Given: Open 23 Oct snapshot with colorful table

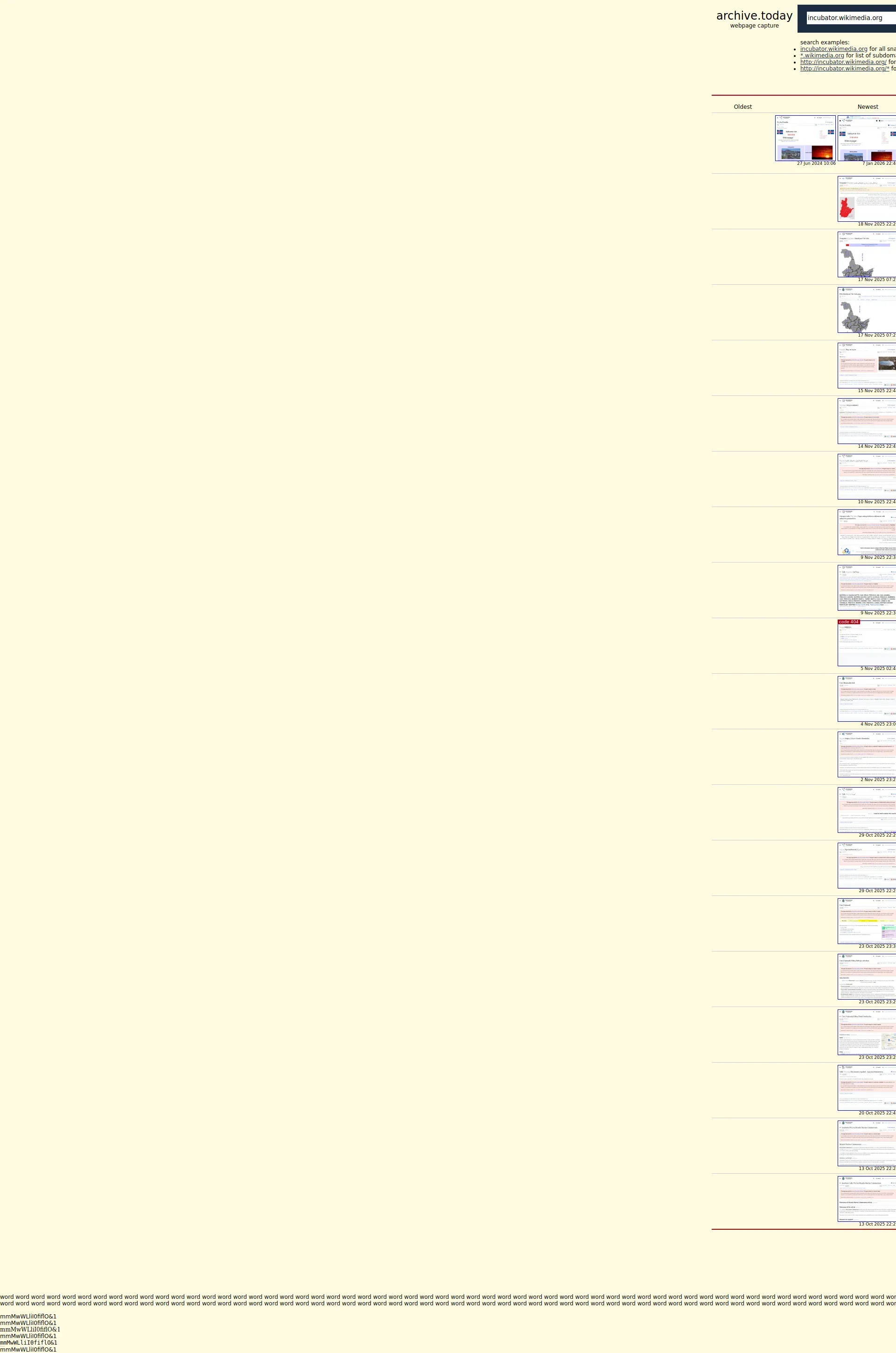Looking at the screenshot, I should [x=866, y=921].
